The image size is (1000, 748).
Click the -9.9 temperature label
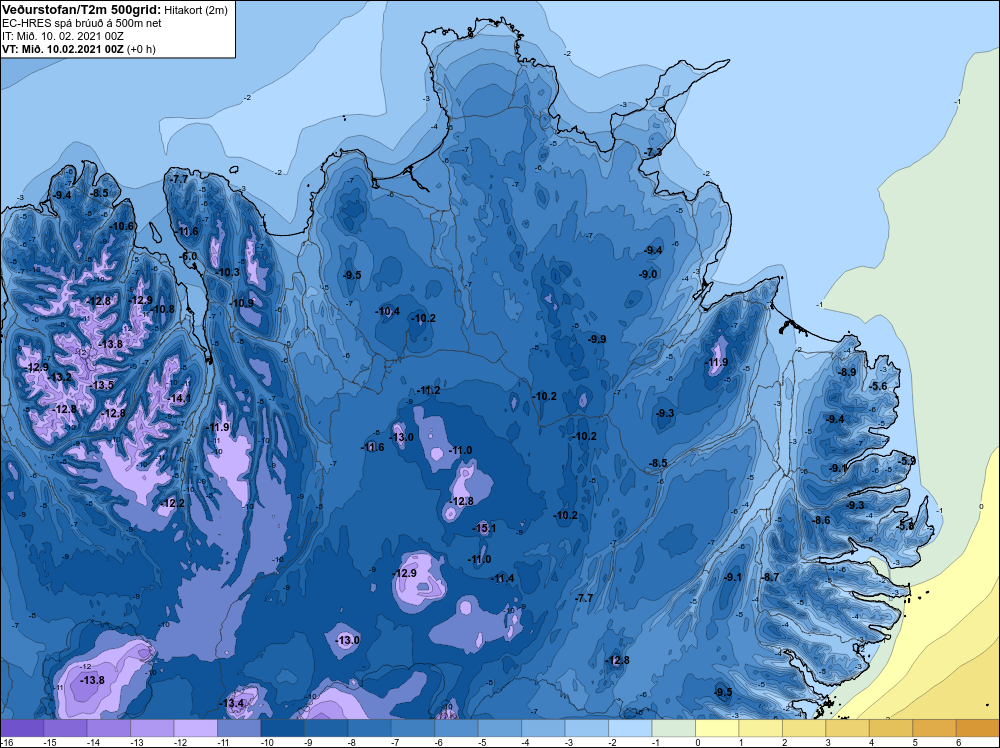tap(597, 339)
